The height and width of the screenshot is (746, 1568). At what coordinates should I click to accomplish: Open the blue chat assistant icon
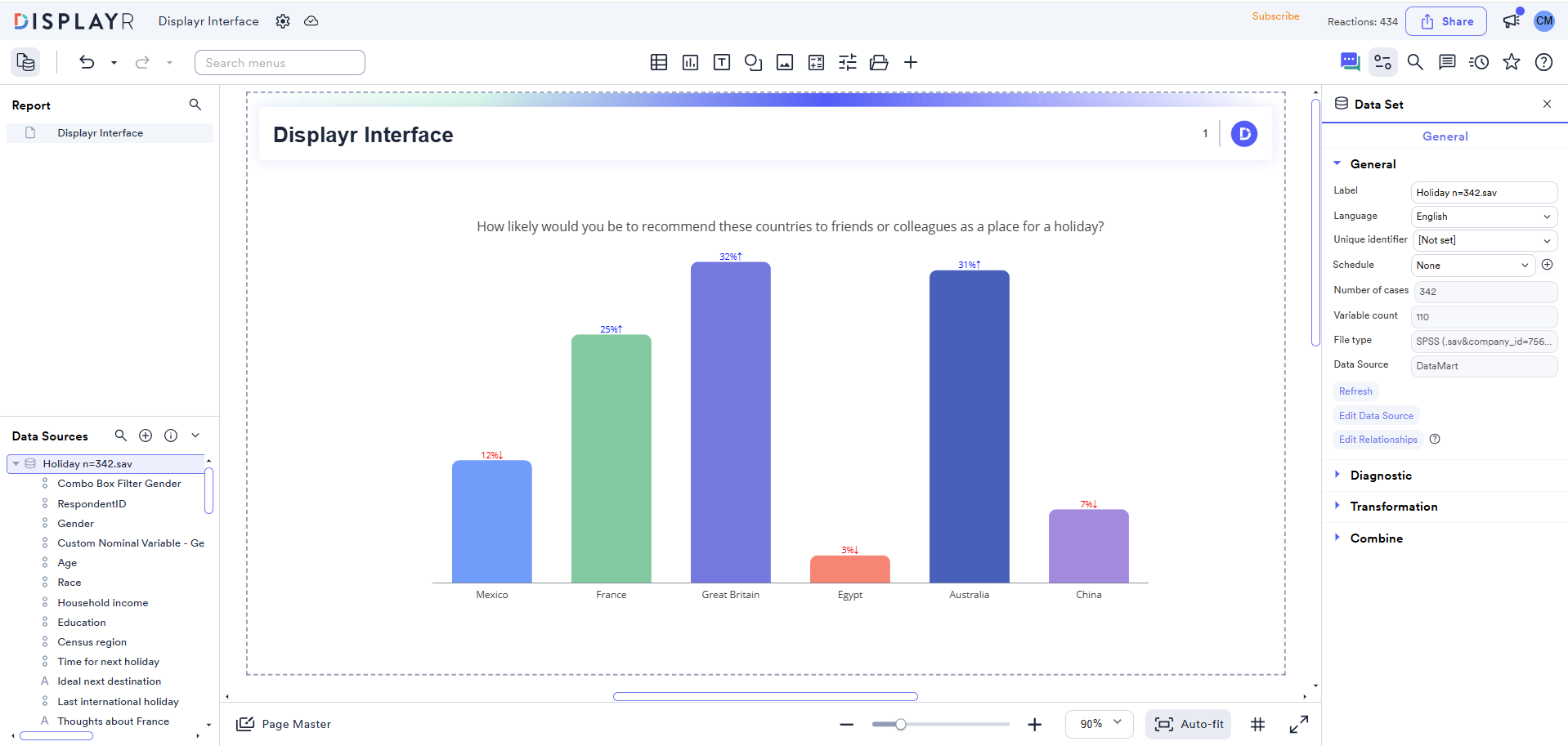1350,61
